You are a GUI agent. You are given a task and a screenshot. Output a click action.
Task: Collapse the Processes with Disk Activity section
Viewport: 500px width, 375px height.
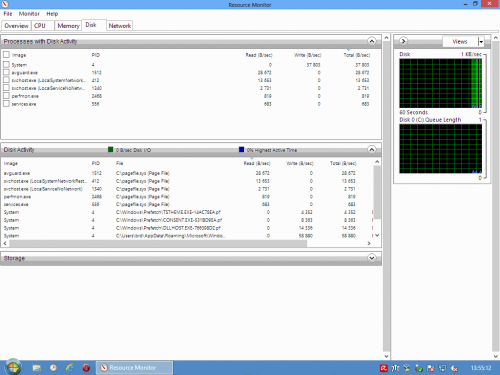(x=372, y=41)
